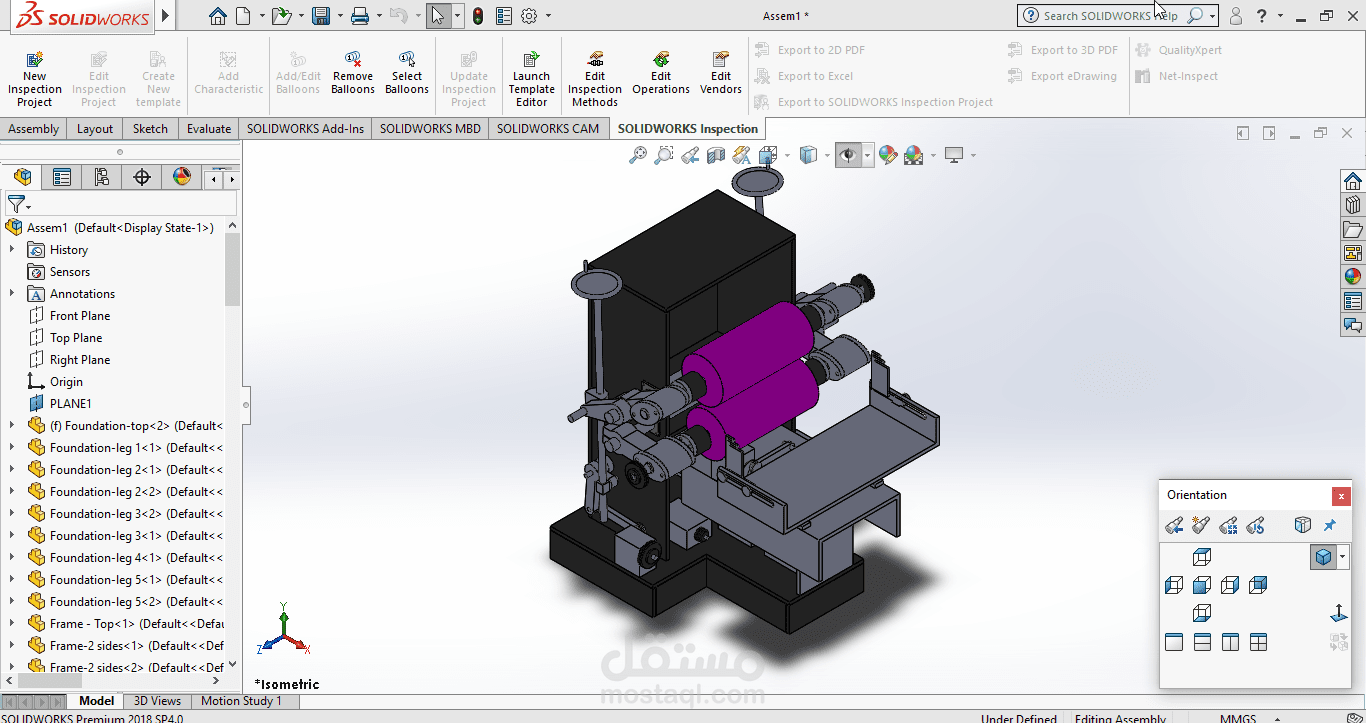This screenshot has width=1366, height=723.
Task: Open the Evaluate ribbon tab
Action: tap(209, 128)
